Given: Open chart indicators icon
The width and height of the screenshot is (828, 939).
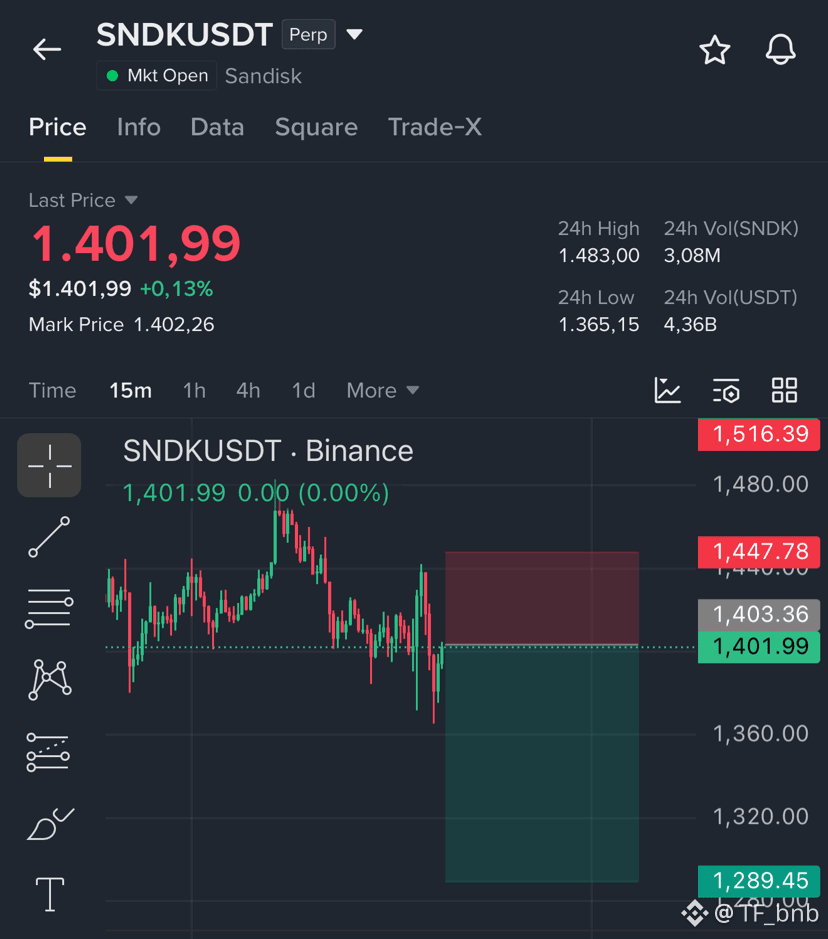Looking at the screenshot, I should (x=668, y=390).
